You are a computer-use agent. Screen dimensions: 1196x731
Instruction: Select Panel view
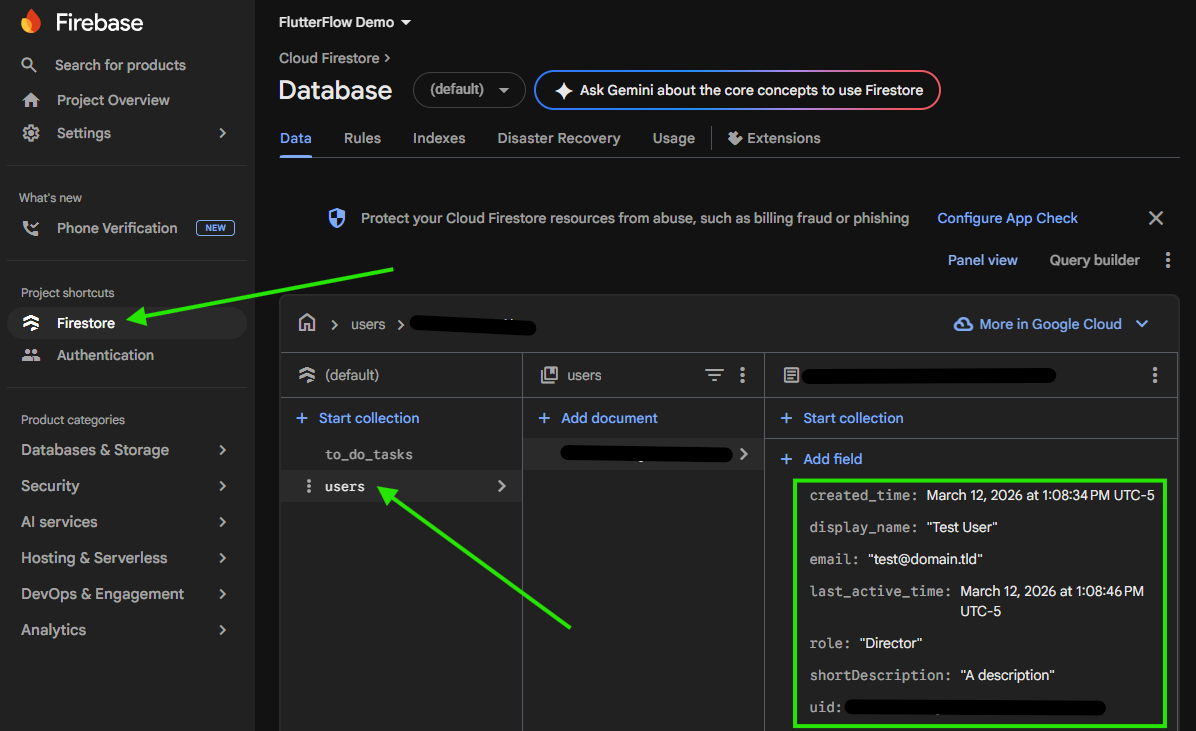pyautogui.click(x=982, y=260)
